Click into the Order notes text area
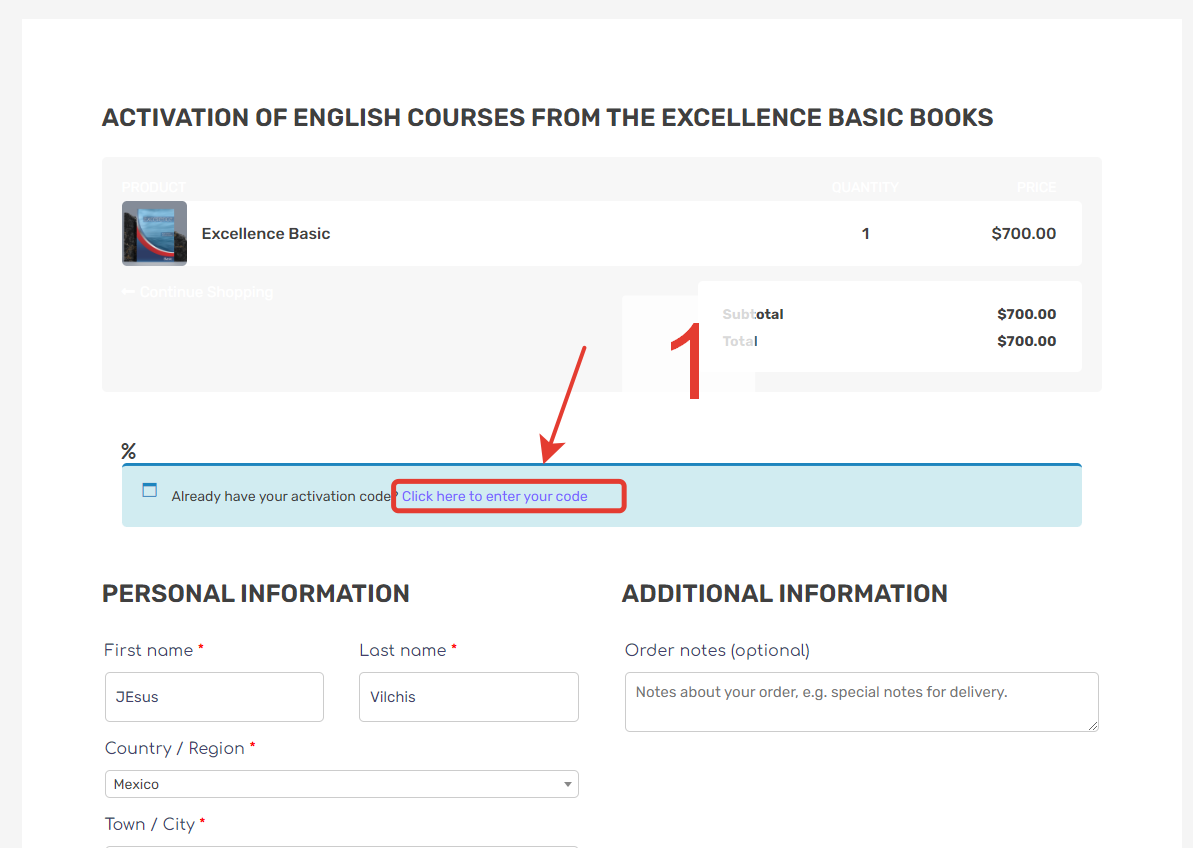Image resolution: width=1193 pixels, height=848 pixels. point(861,701)
